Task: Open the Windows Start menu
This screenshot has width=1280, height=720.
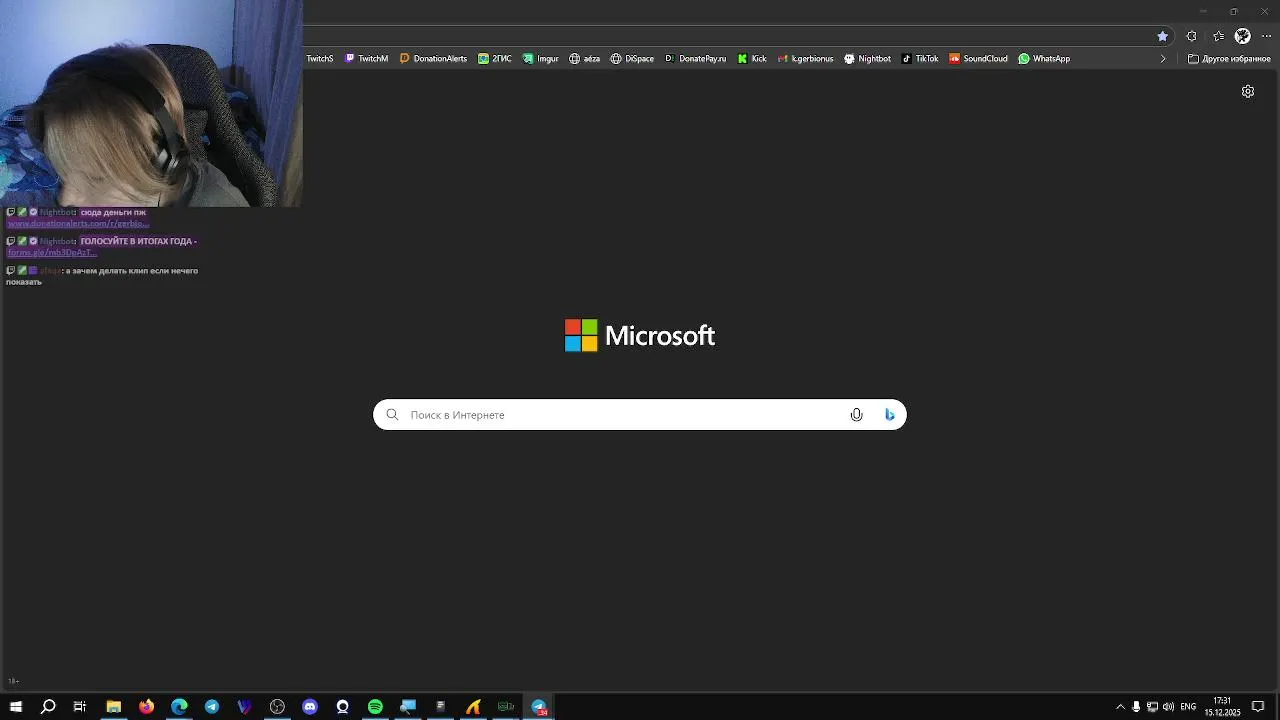Action: pyautogui.click(x=16, y=707)
